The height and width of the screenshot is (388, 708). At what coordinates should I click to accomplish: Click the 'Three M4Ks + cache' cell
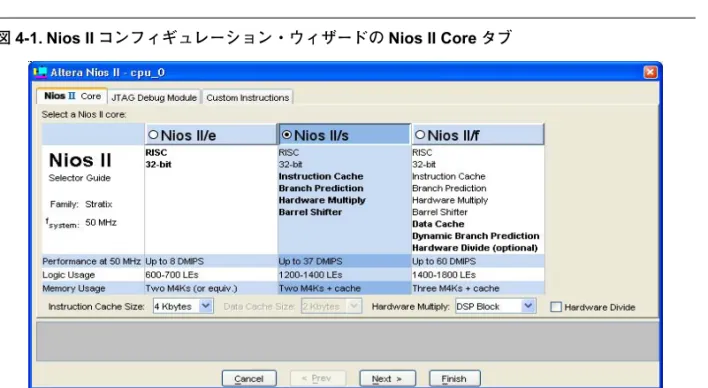pos(478,288)
